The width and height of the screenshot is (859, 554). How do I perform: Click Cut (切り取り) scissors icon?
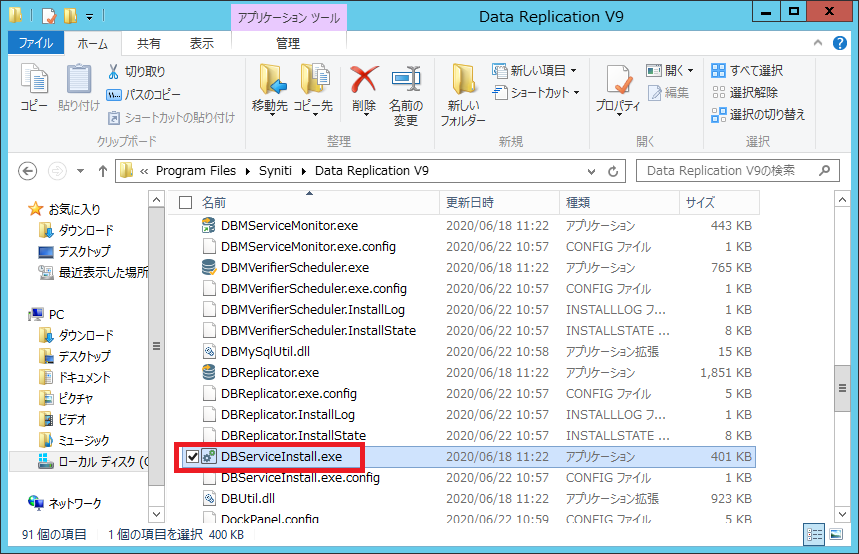click(x=113, y=71)
